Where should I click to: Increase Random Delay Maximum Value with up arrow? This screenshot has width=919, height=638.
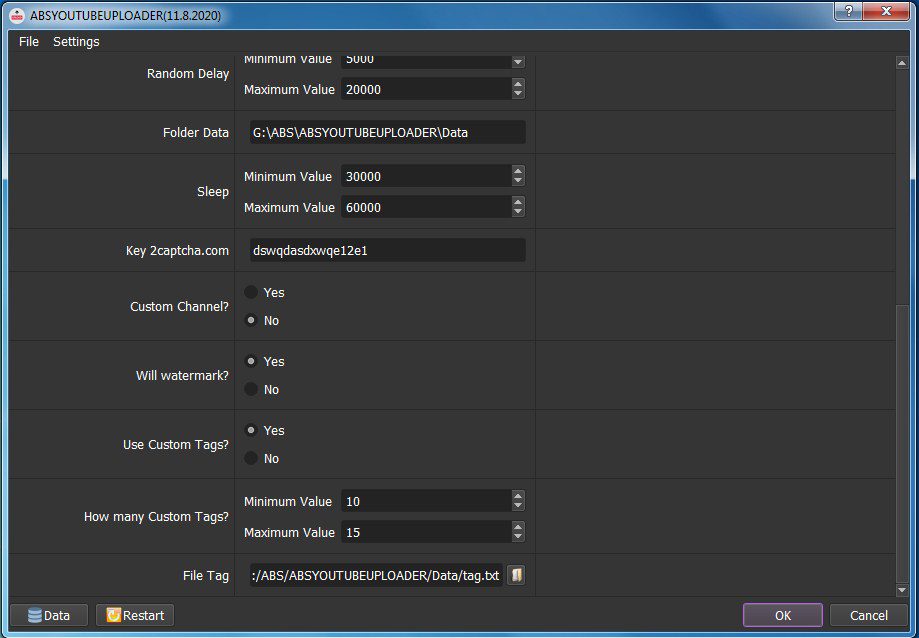(518, 84)
